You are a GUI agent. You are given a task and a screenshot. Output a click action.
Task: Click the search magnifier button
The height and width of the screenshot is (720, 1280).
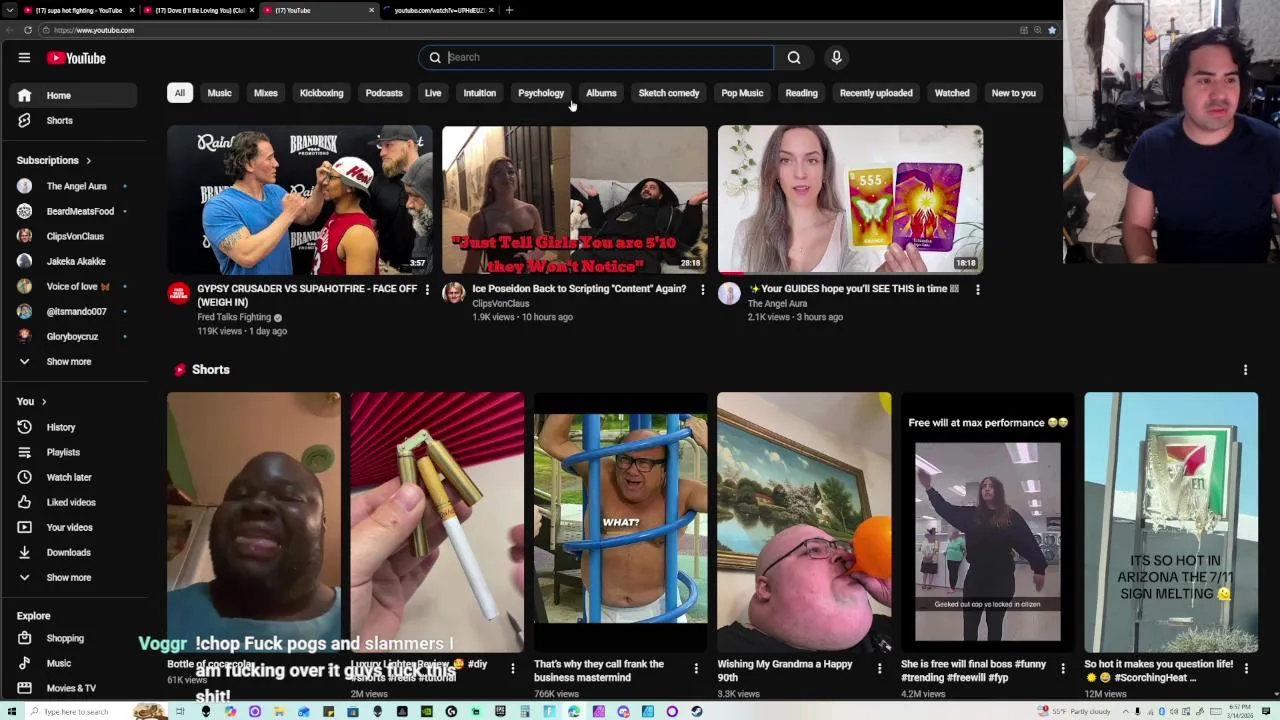[x=794, y=57]
